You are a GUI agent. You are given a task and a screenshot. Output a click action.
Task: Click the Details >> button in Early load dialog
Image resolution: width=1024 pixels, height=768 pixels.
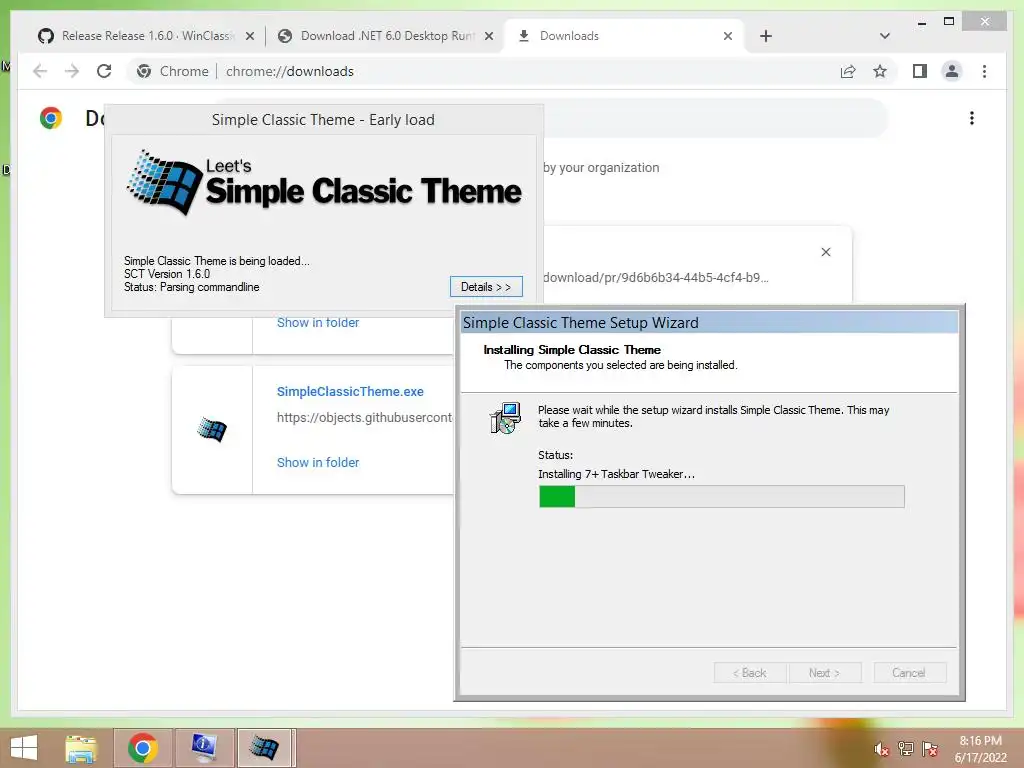[486, 287]
